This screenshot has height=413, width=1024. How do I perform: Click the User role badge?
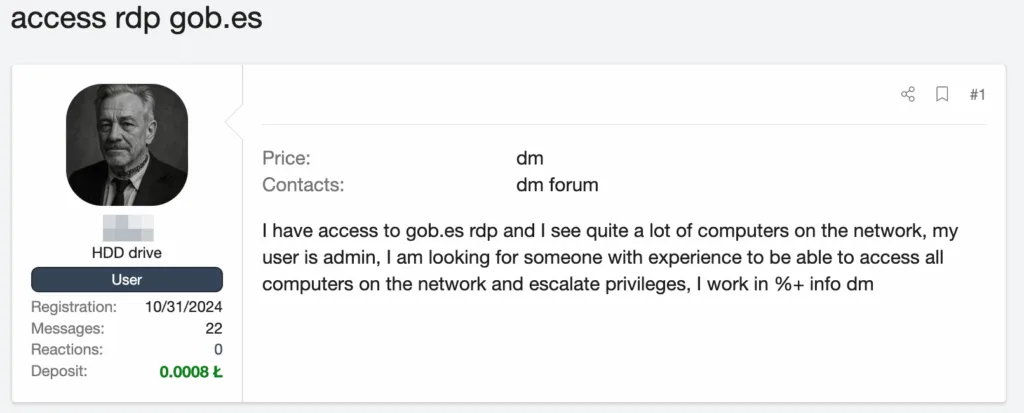tap(127, 280)
